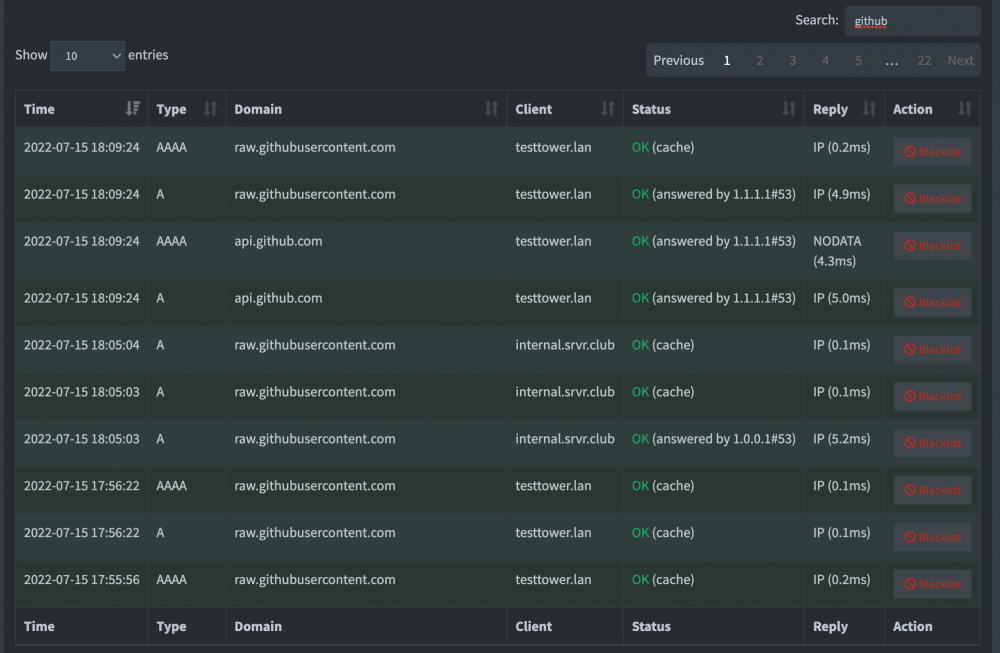The width and height of the screenshot is (1000, 653).
Task: Blacklist the AAAA api.github.com query
Action: click(932, 246)
